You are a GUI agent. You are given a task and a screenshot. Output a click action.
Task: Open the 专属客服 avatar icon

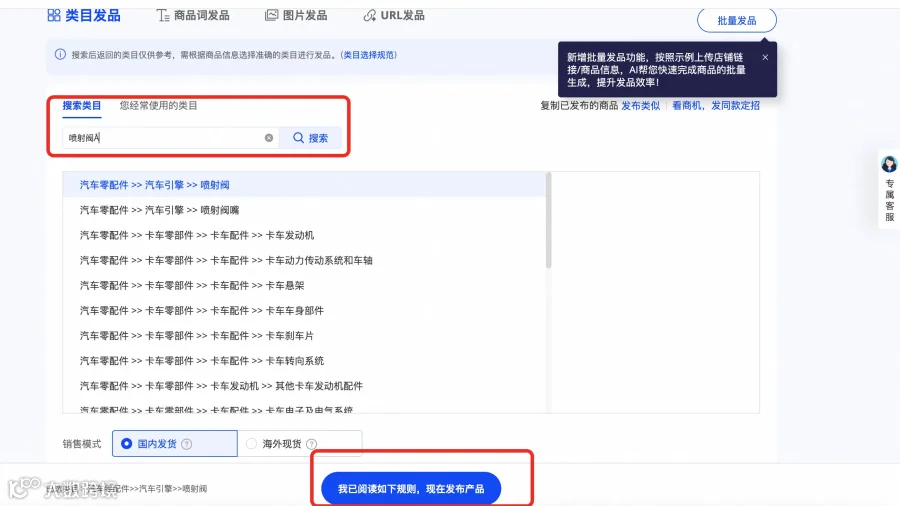[889, 164]
